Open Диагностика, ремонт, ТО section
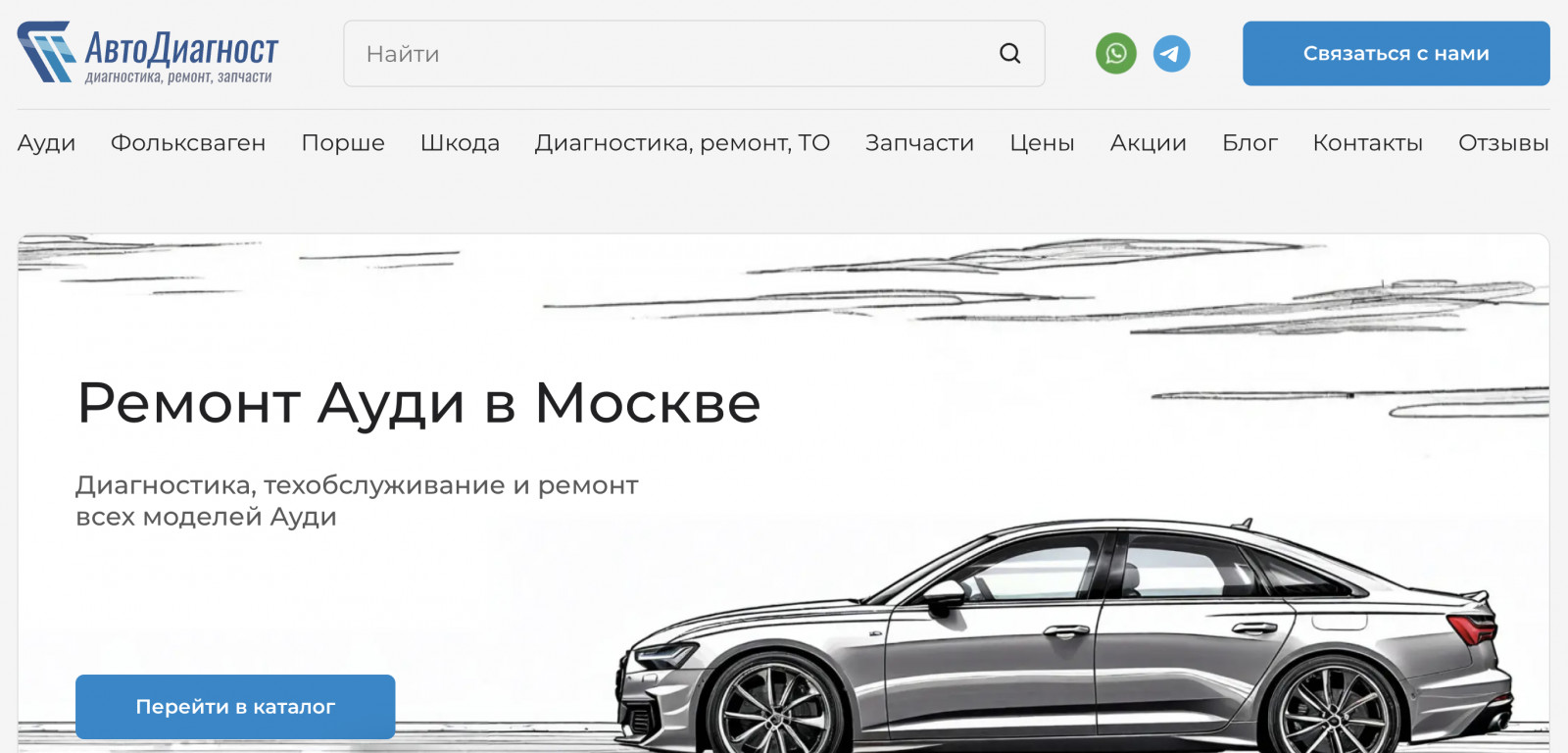 (682, 143)
